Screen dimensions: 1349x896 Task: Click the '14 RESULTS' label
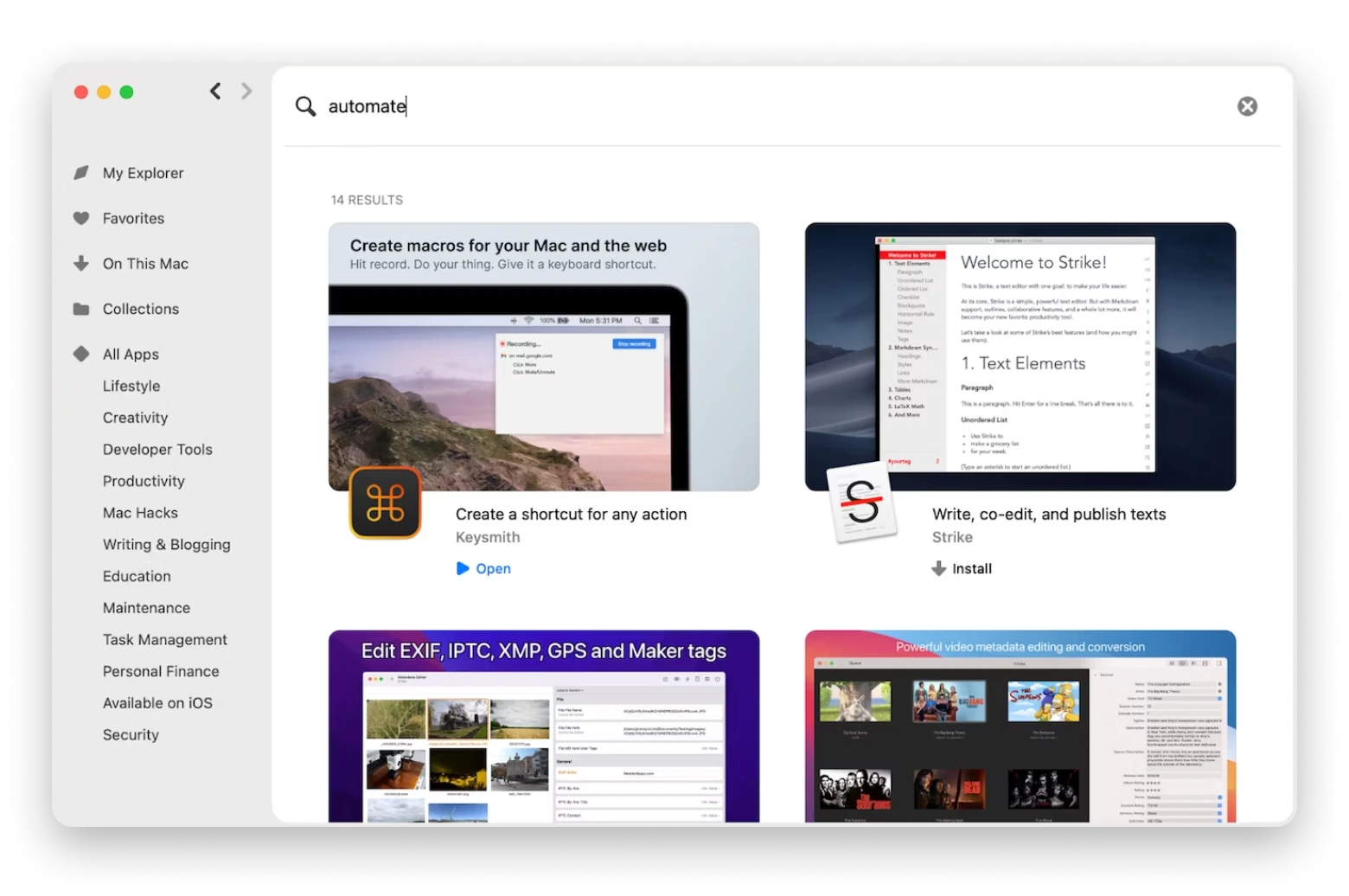click(x=367, y=200)
